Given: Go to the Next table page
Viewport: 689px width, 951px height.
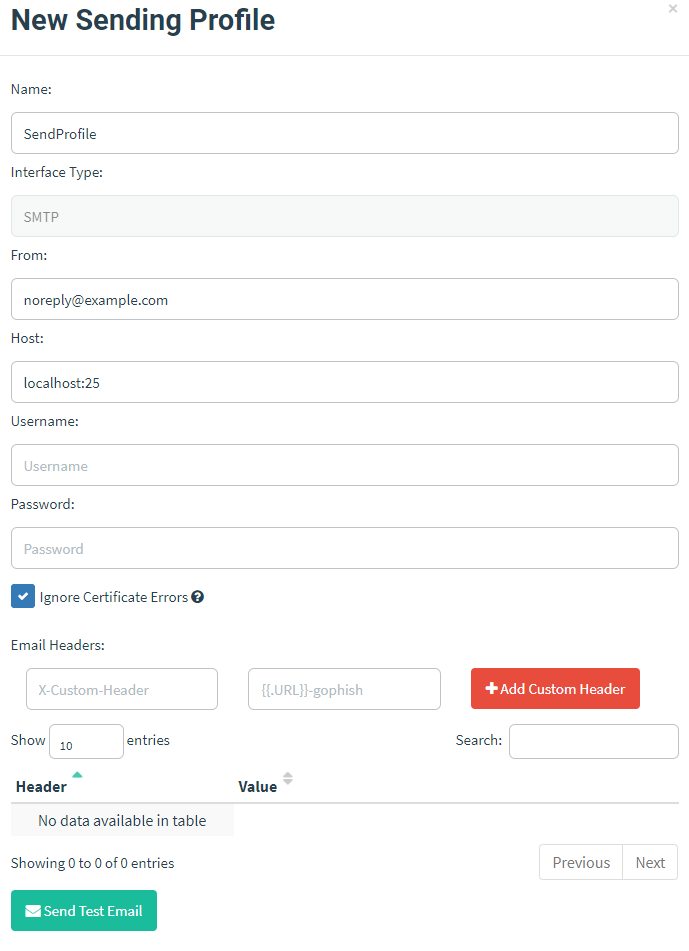Looking at the screenshot, I should 650,862.
